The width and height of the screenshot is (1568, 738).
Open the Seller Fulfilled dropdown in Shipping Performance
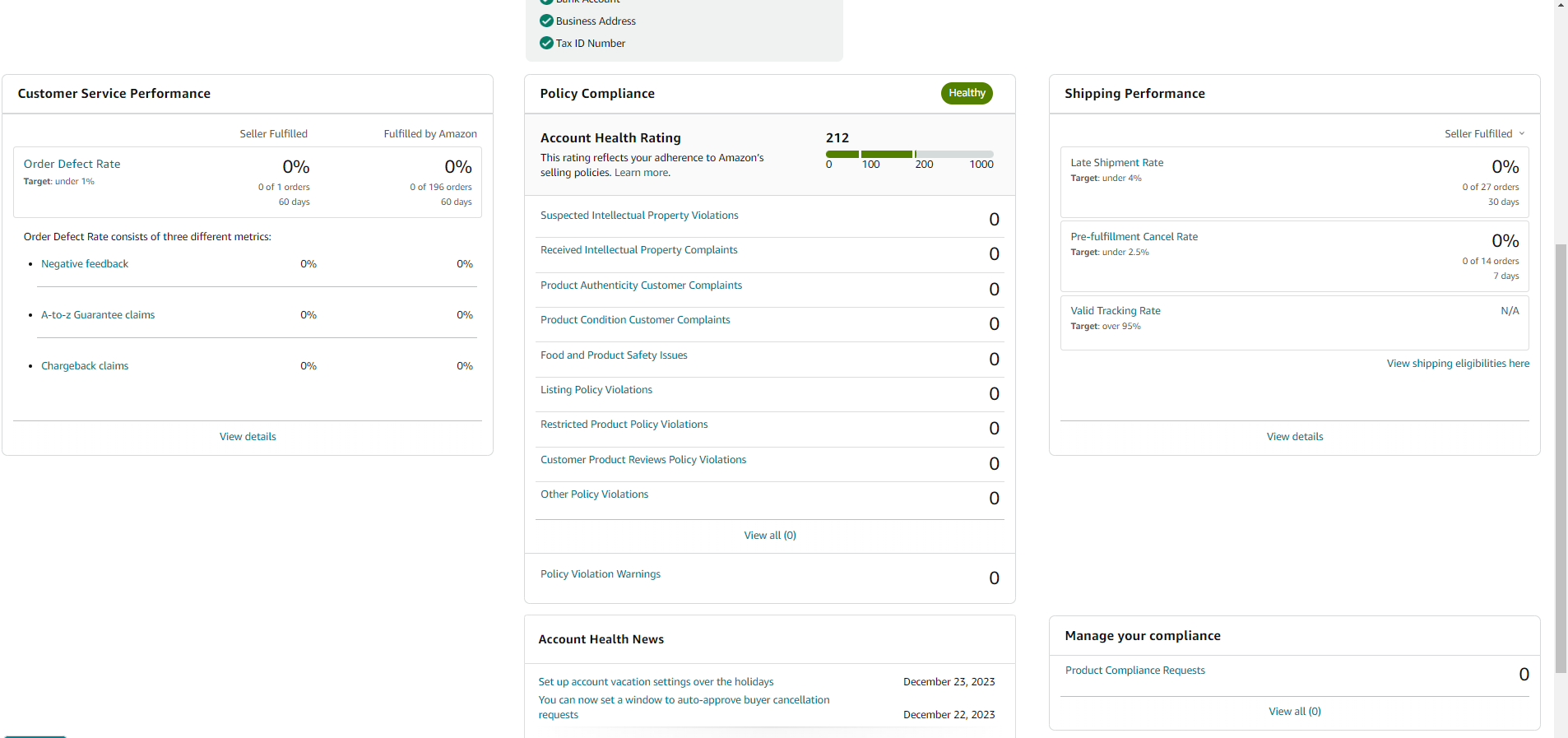1484,133
